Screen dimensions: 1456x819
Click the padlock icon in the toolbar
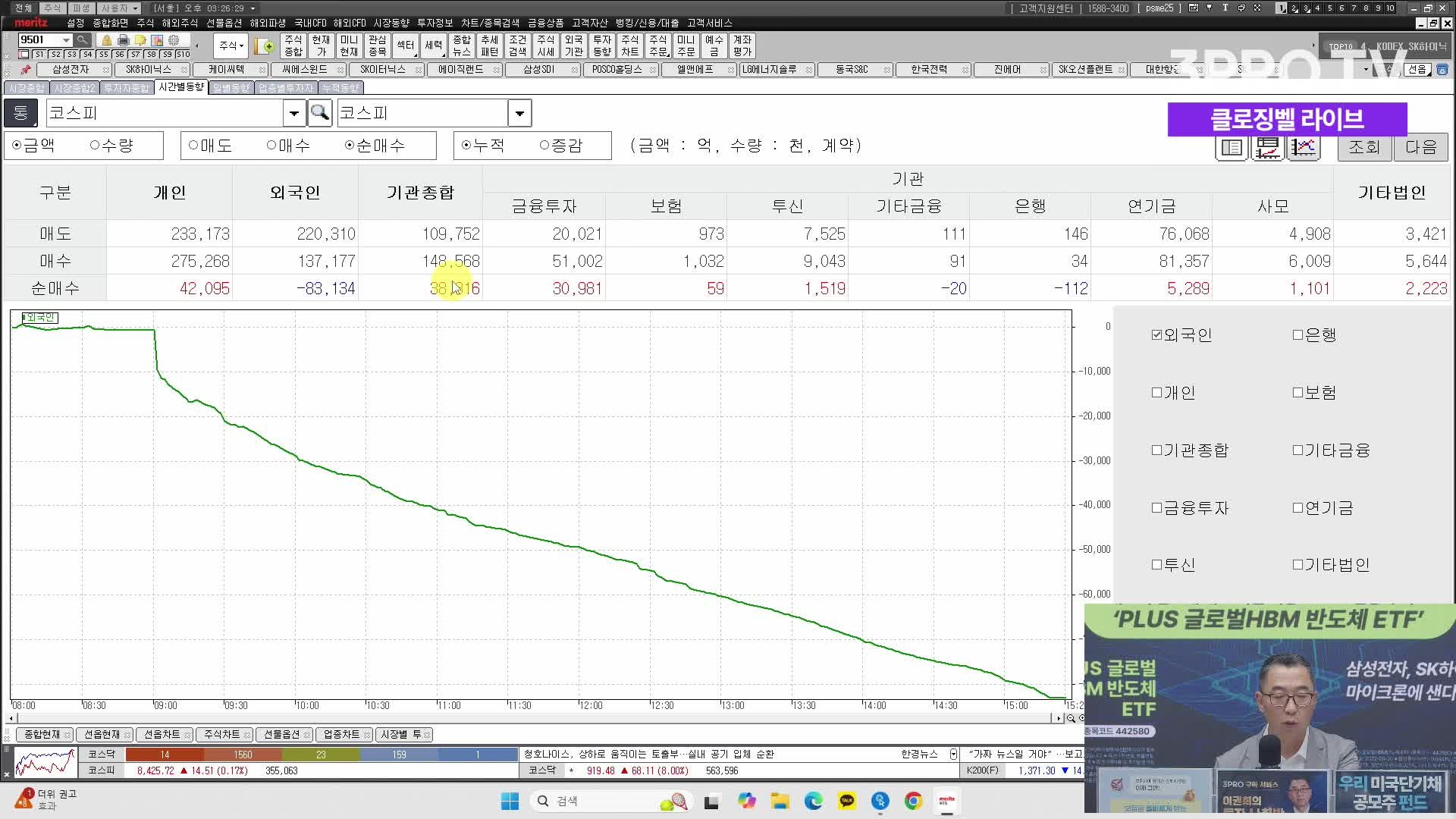pyautogui.click(x=107, y=40)
